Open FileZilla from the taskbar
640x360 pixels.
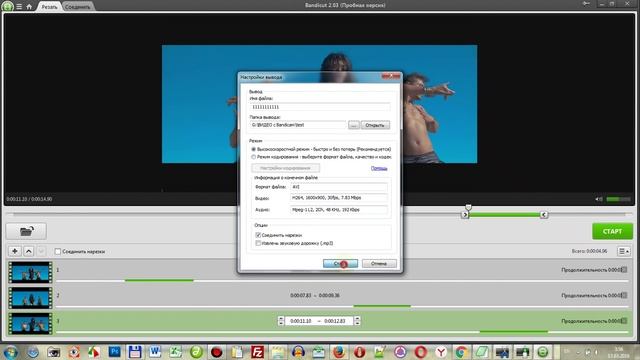pos(257,352)
